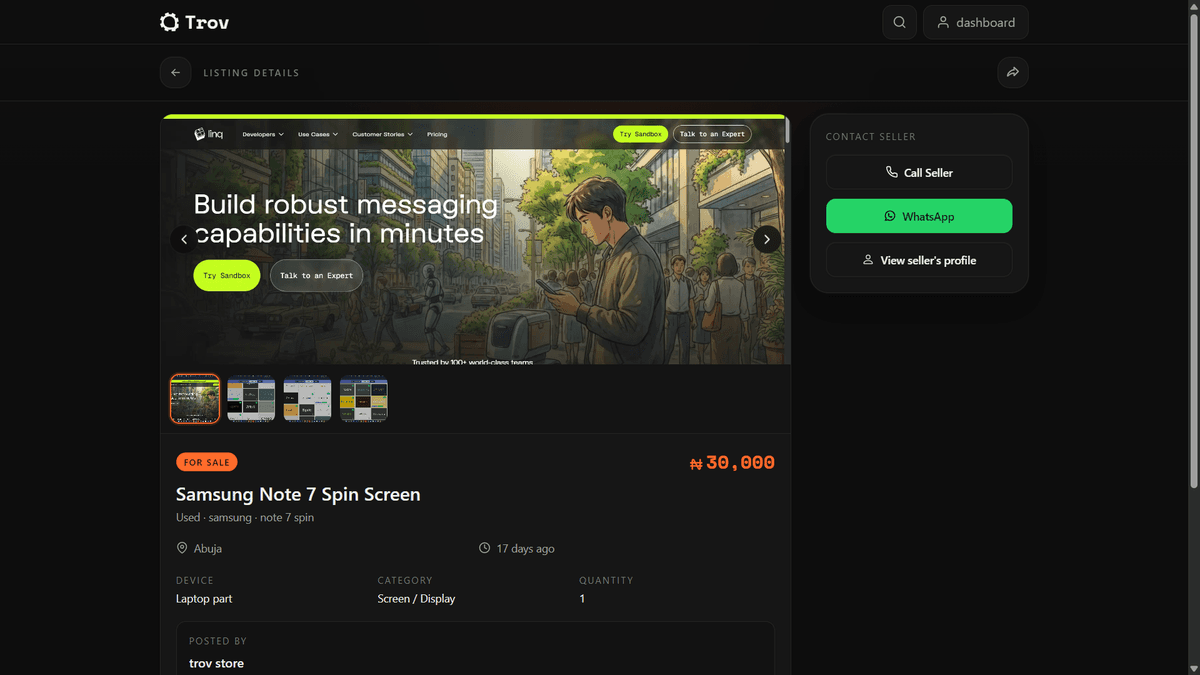Select the third image thumbnail

(307, 399)
